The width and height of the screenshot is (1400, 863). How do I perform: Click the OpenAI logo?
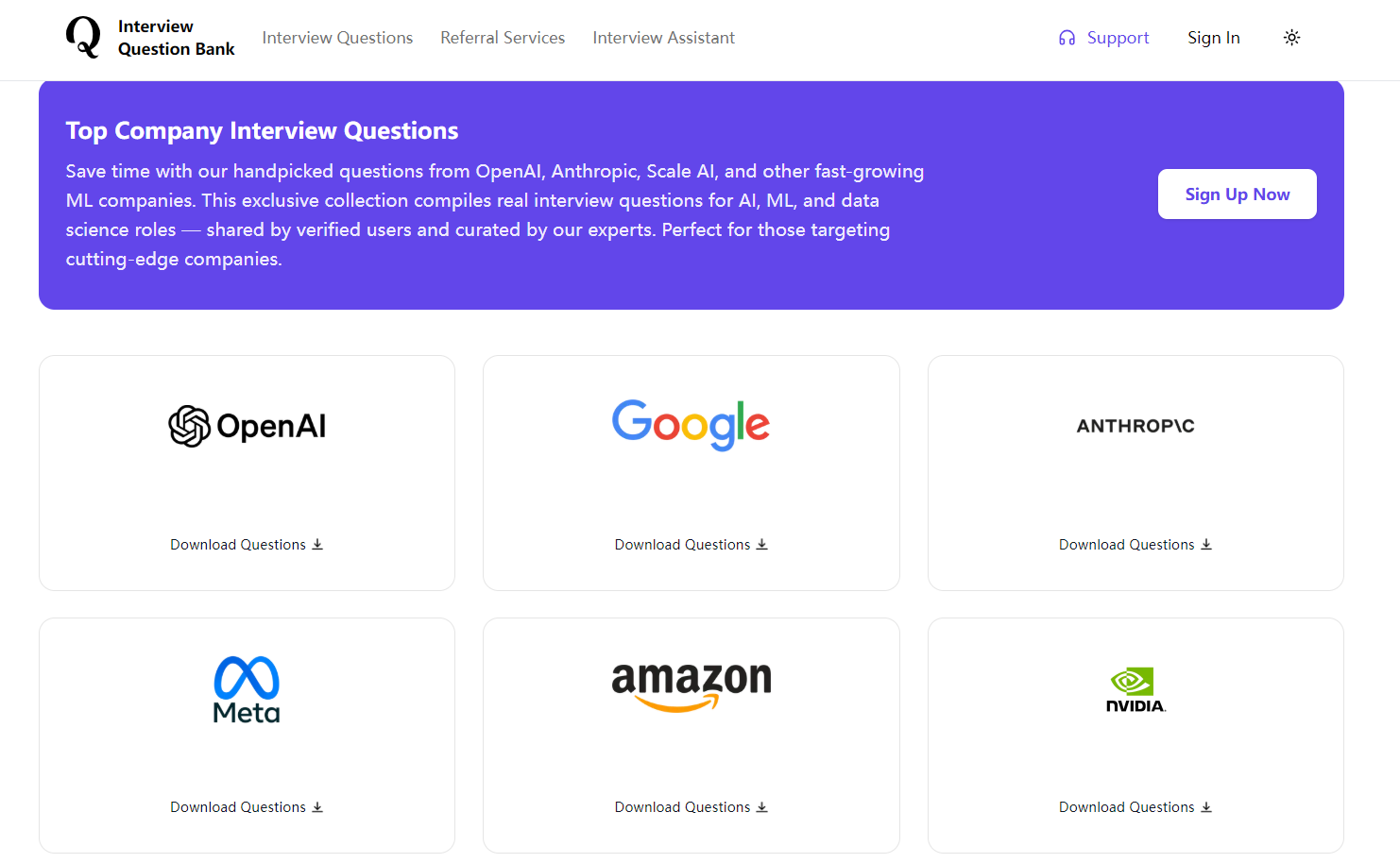tap(247, 426)
